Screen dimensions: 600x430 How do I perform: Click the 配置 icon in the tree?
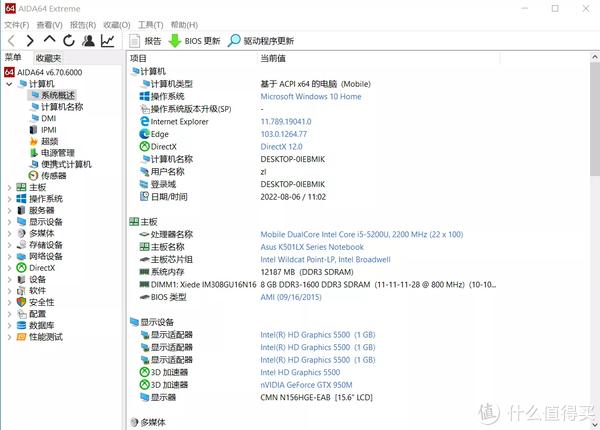21,314
